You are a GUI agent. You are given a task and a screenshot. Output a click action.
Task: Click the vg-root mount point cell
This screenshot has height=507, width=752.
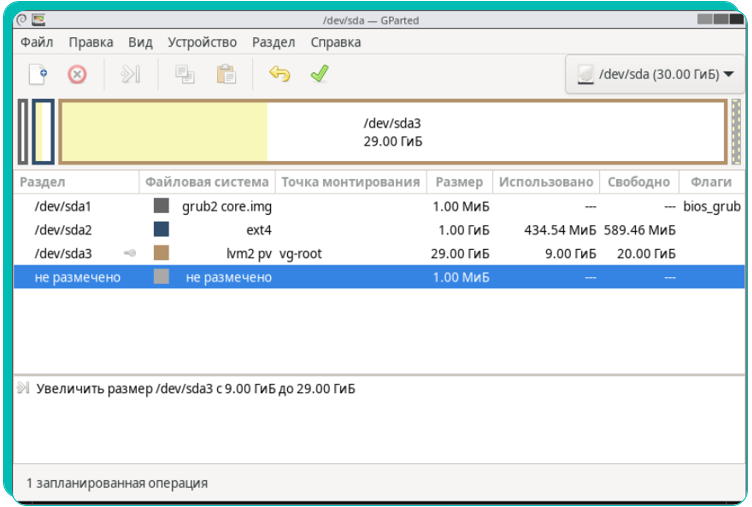[x=301, y=254]
